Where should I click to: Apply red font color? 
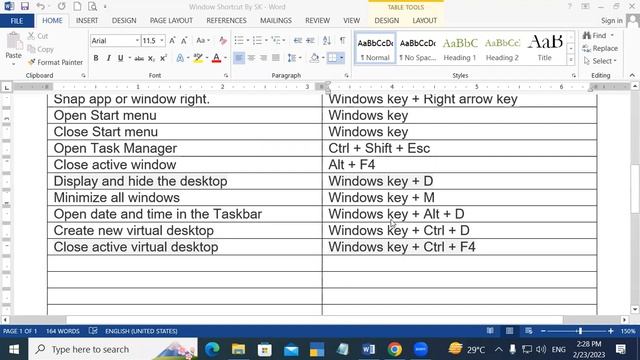(217, 58)
